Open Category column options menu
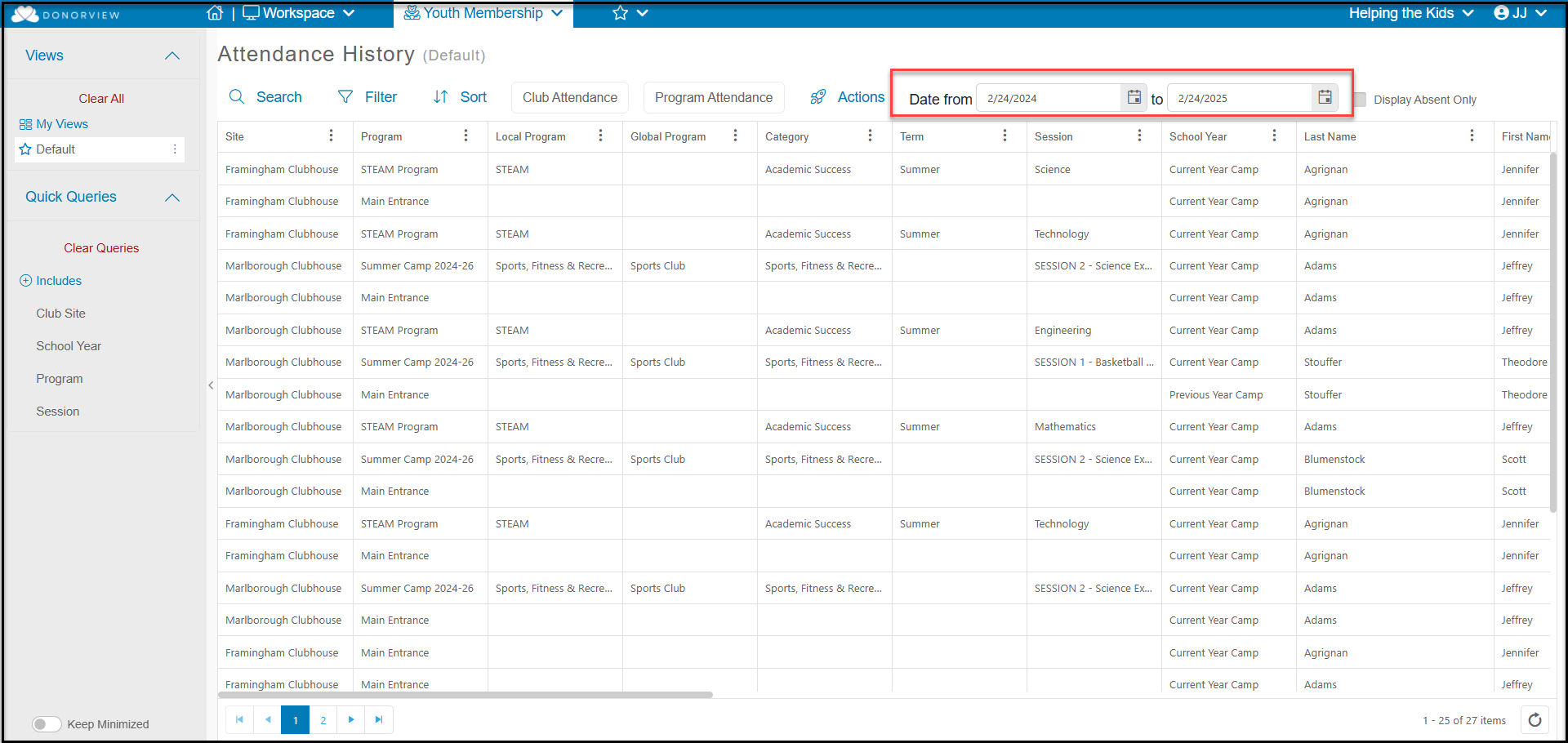1568x743 pixels. (x=870, y=136)
